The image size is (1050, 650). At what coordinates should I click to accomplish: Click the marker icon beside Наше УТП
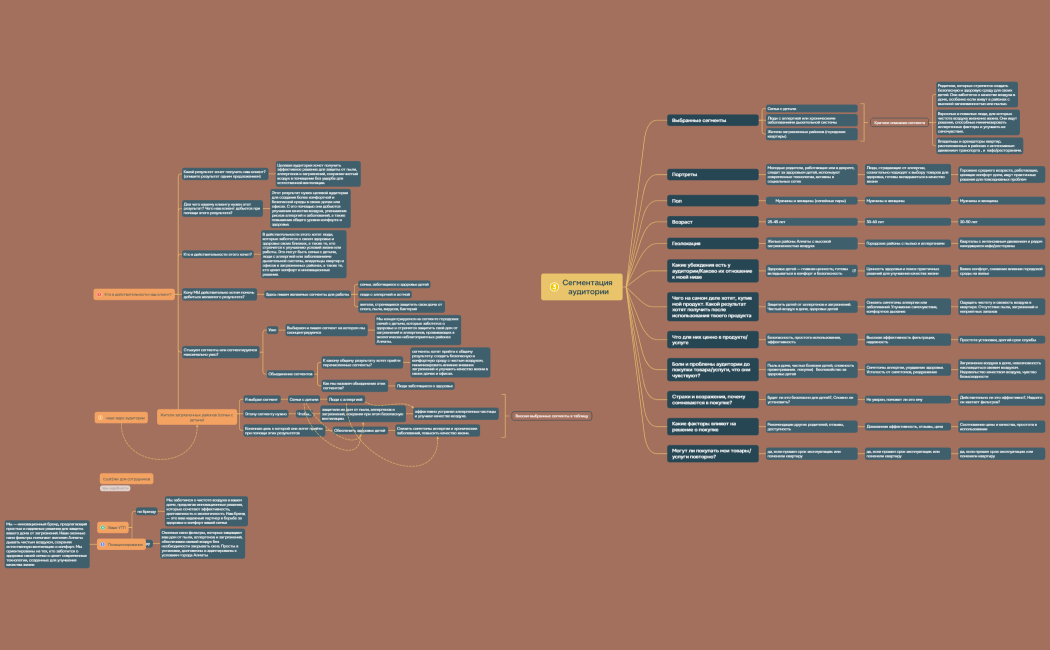(101, 526)
